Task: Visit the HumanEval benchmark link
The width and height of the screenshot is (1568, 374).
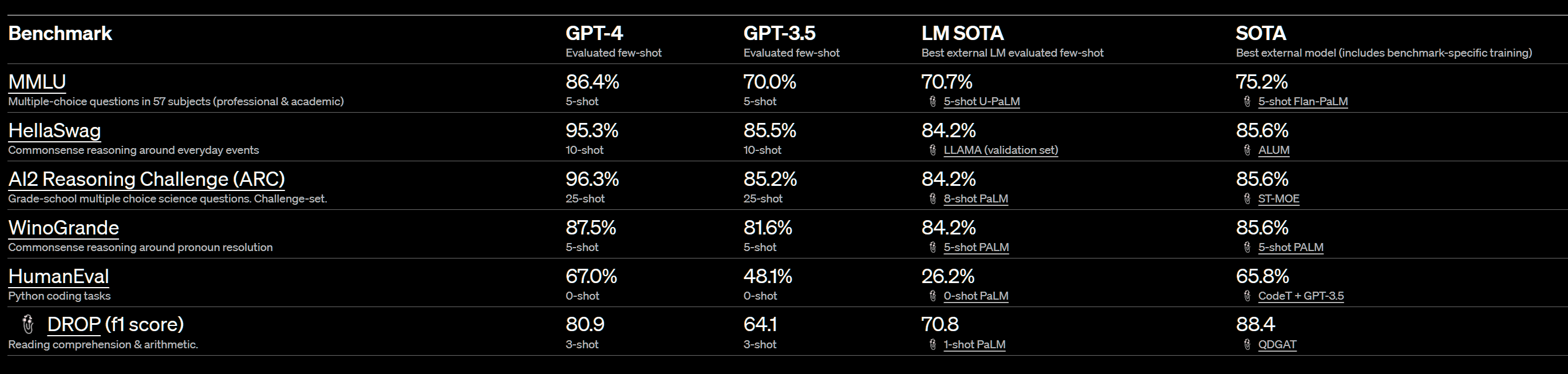Action: click(x=59, y=277)
